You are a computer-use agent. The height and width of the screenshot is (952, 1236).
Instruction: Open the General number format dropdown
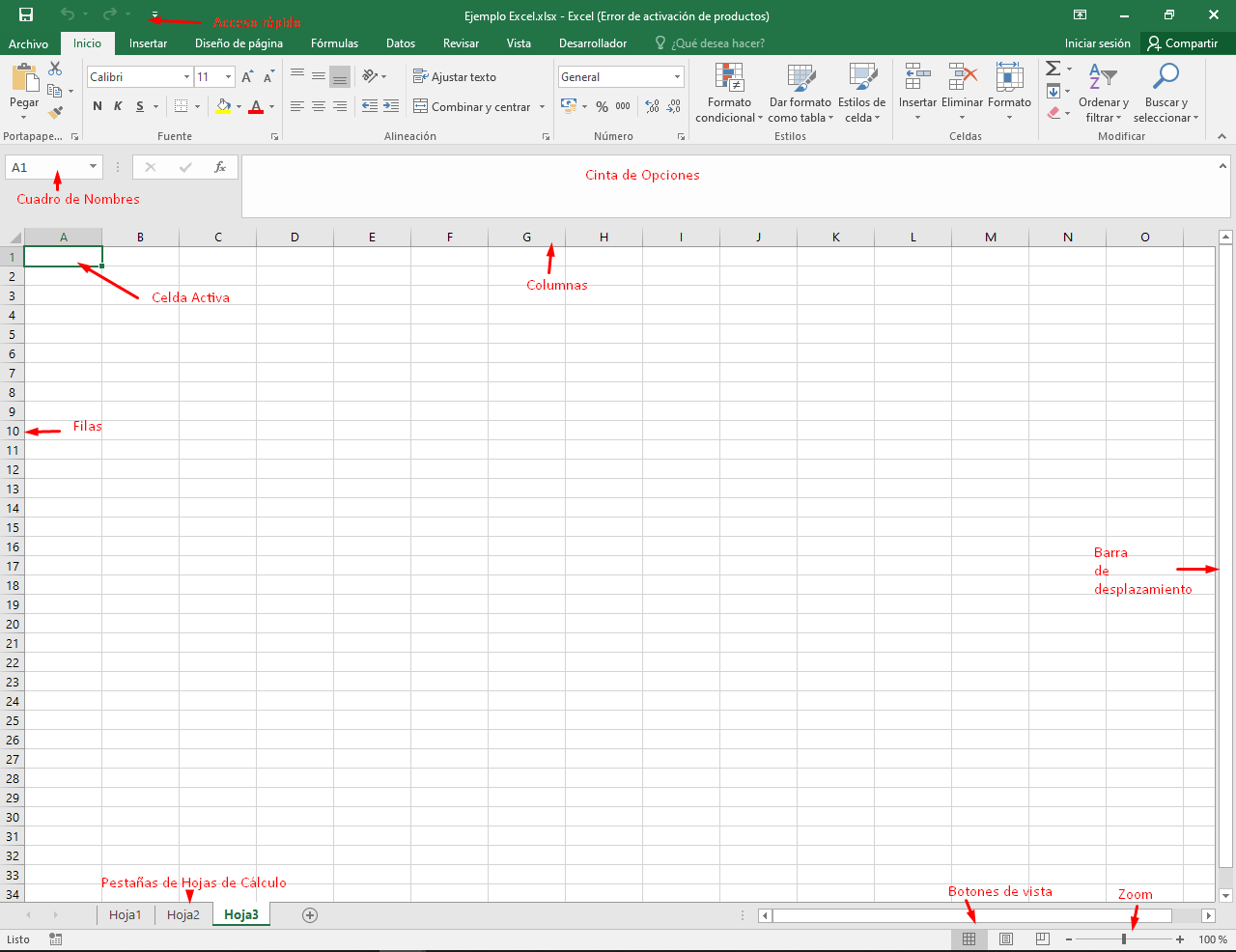point(677,77)
